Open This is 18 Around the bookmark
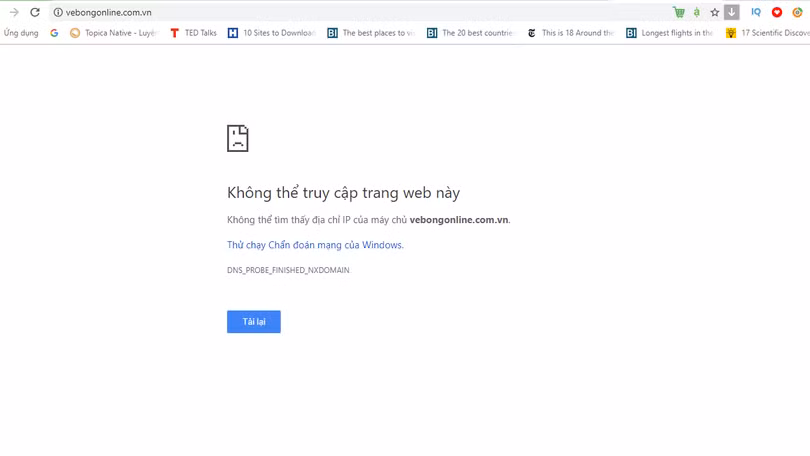 pyautogui.click(x=570, y=33)
